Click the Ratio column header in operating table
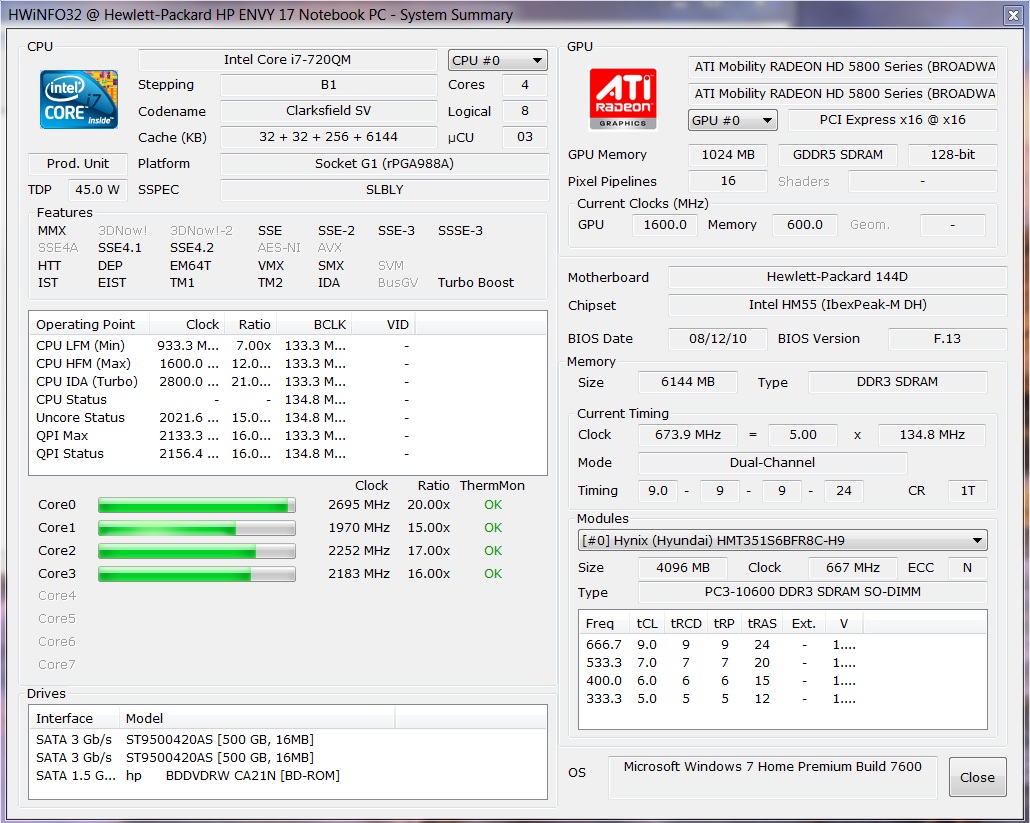This screenshot has height=823, width=1030. (250, 324)
